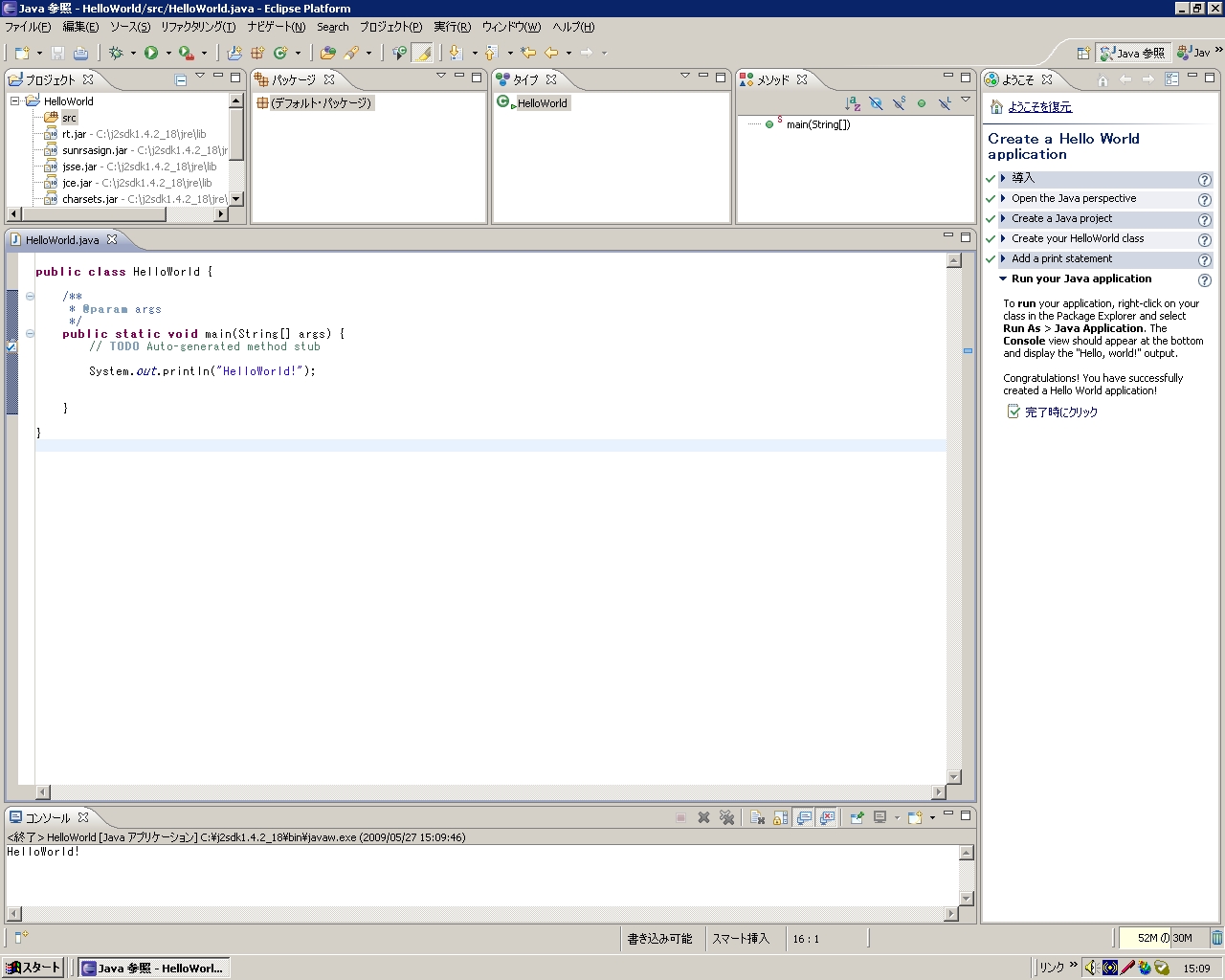The width and height of the screenshot is (1225, 980).
Task: Select the HelloWorld.java editor tab
Action: point(62,240)
